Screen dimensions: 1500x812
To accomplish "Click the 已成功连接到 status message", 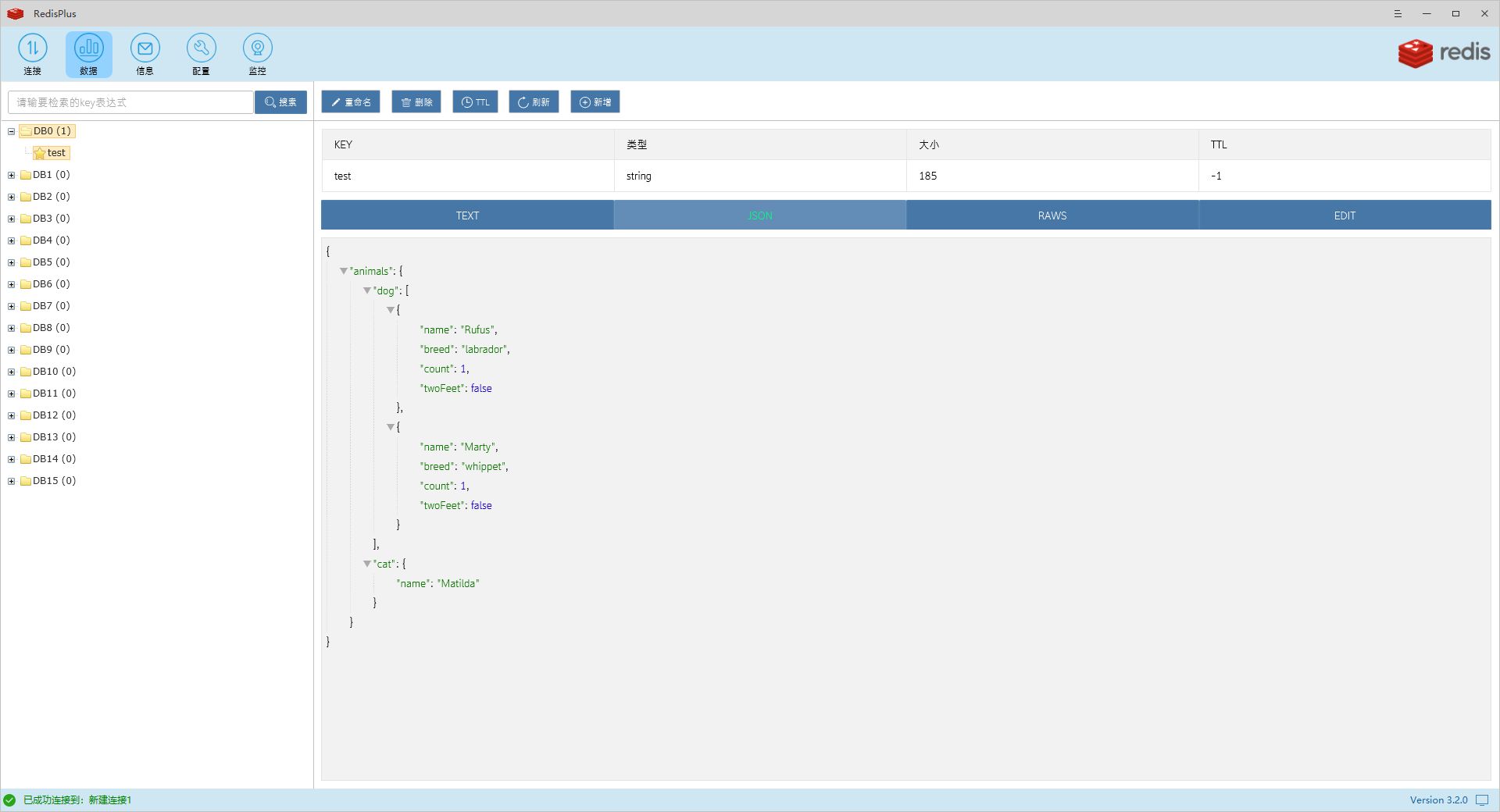I will point(77,800).
